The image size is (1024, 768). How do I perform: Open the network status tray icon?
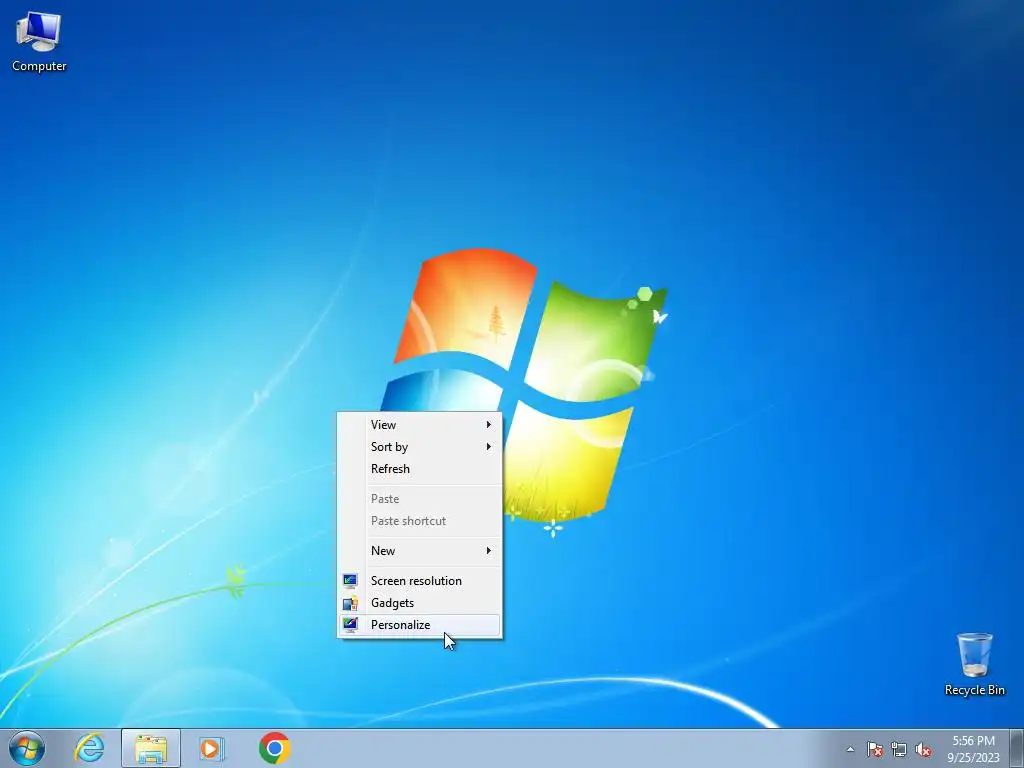[x=899, y=750]
